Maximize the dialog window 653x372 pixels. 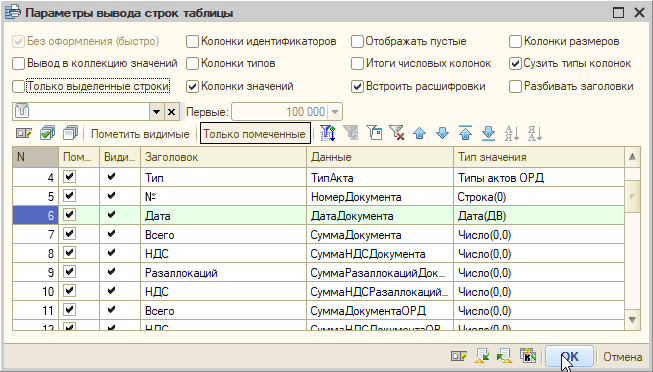(618, 13)
